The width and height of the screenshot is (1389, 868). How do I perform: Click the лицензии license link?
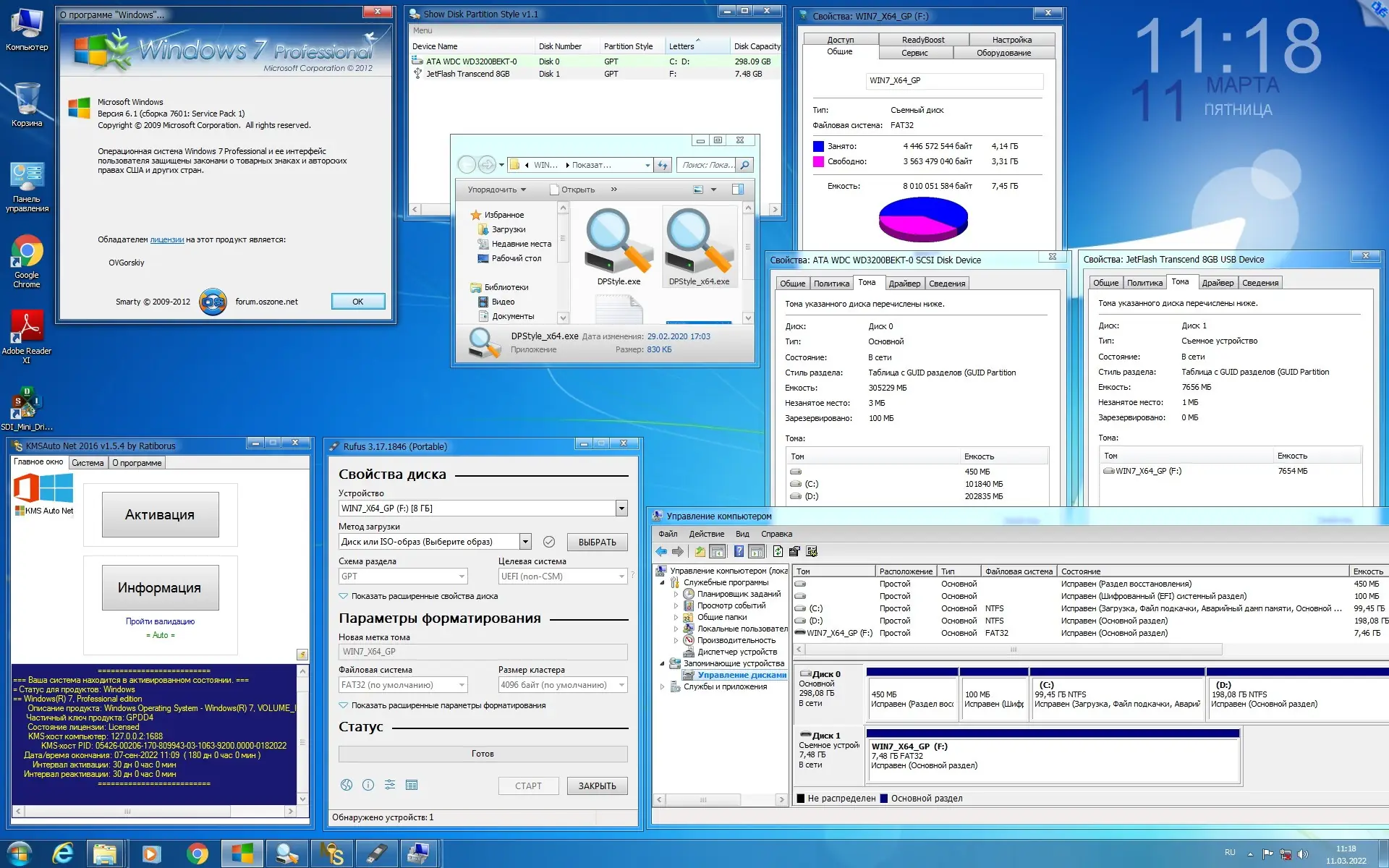(x=166, y=239)
